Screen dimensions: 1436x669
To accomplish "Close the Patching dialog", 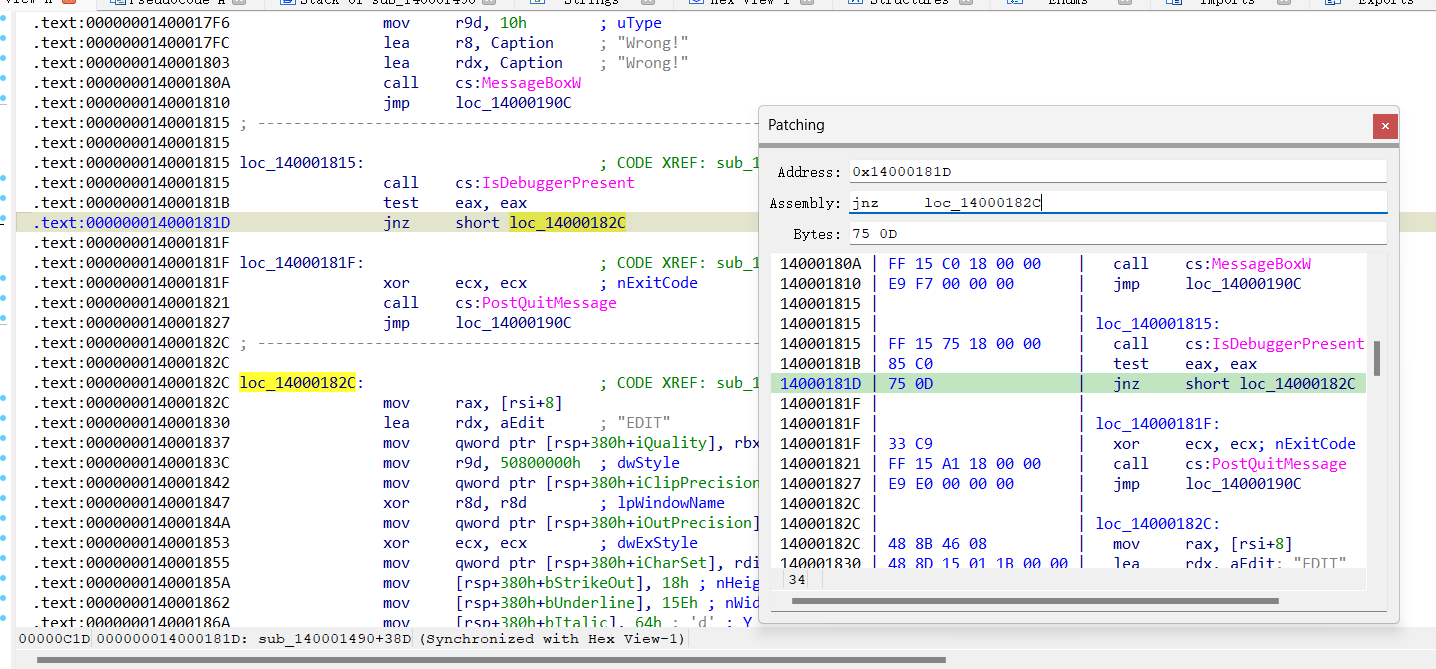I will [1385, 126].
